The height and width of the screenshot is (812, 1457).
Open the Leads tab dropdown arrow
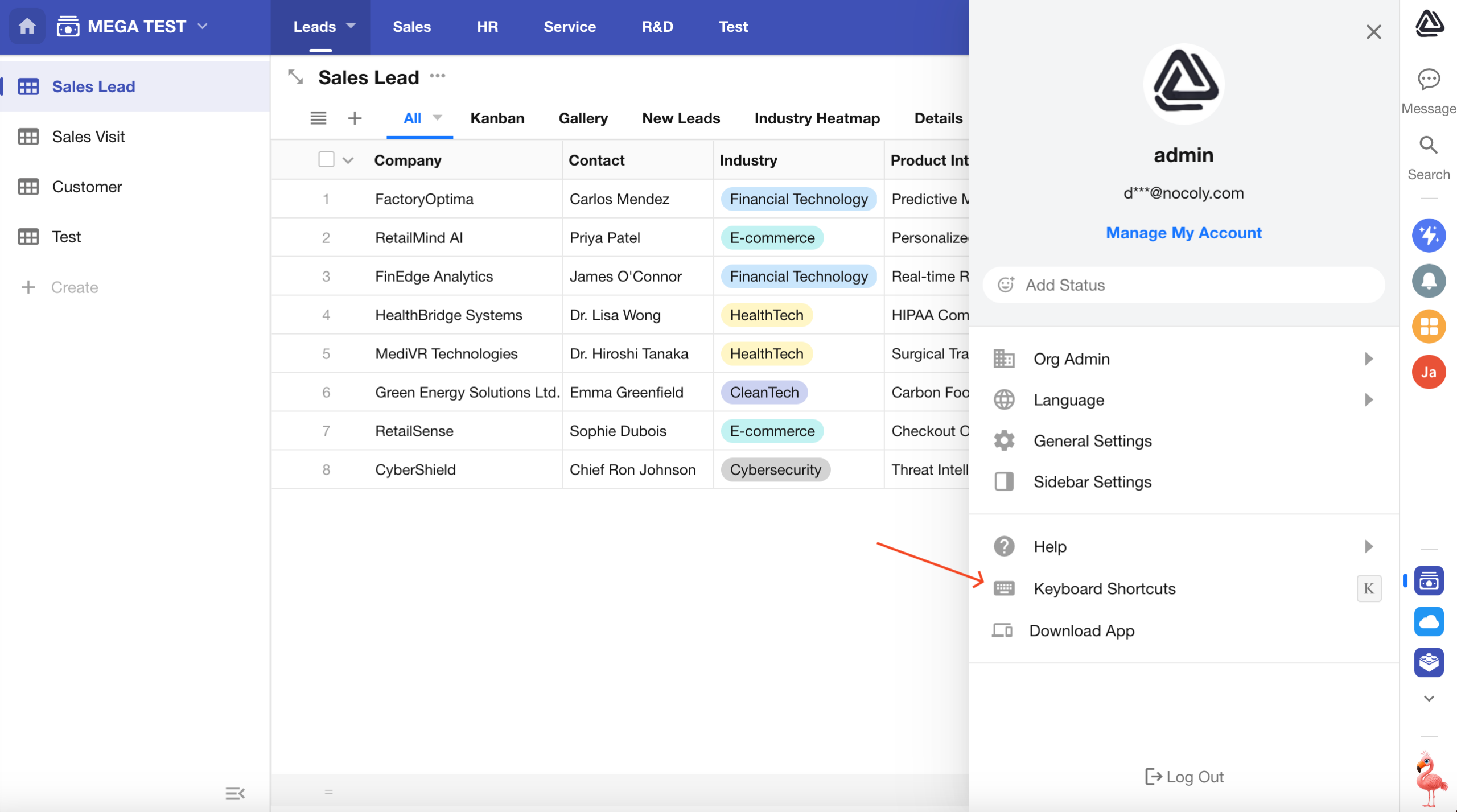pos(351,26)
